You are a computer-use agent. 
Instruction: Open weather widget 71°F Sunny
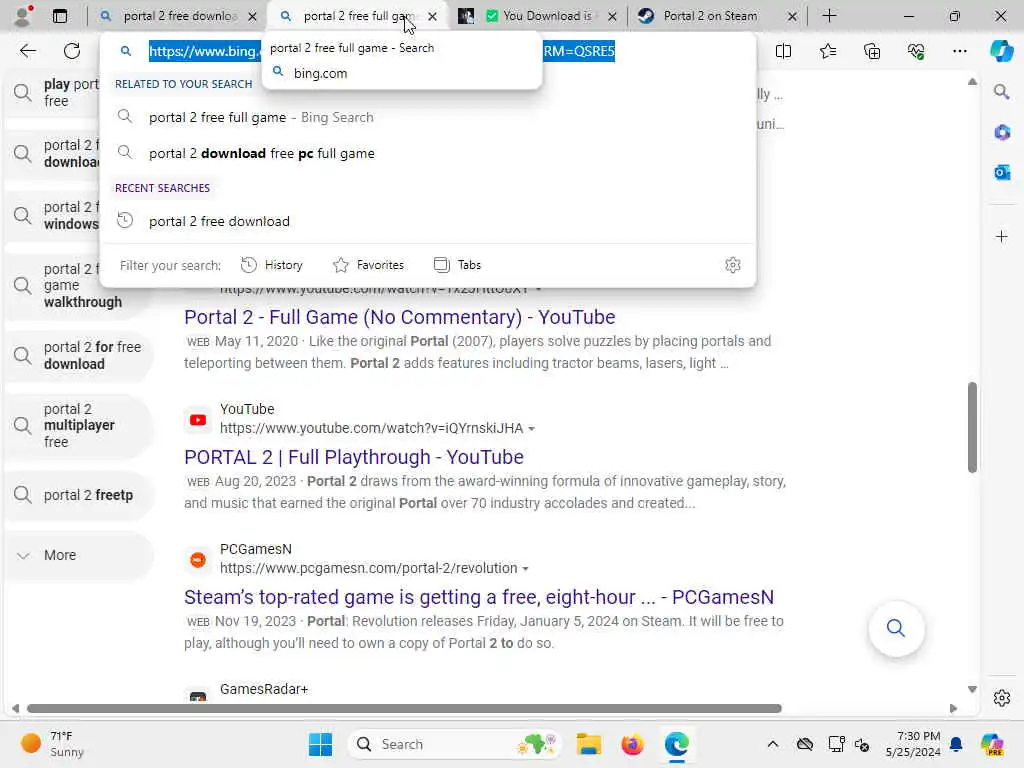coord(52,744)
